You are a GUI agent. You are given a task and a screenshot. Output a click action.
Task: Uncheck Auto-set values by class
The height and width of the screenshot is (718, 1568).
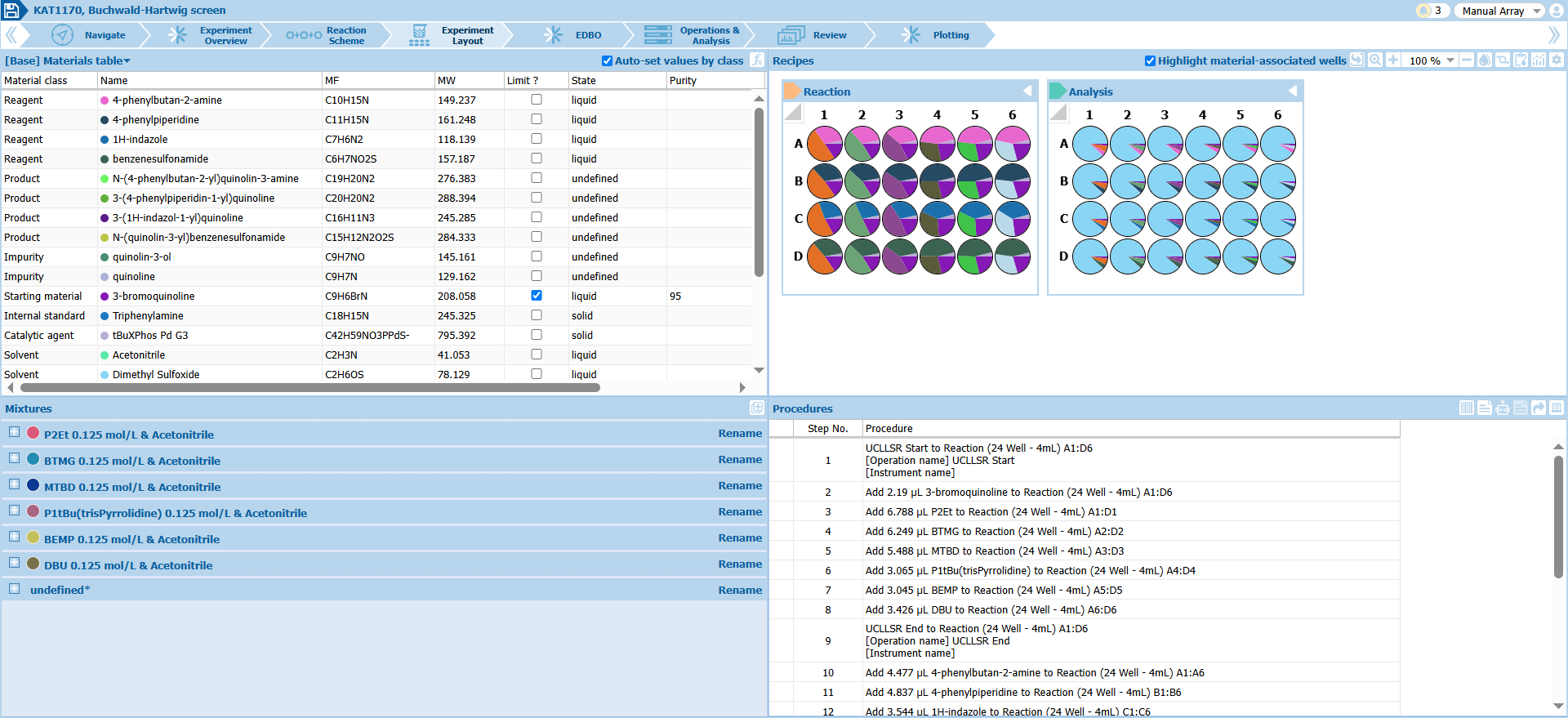pos(607,61)
